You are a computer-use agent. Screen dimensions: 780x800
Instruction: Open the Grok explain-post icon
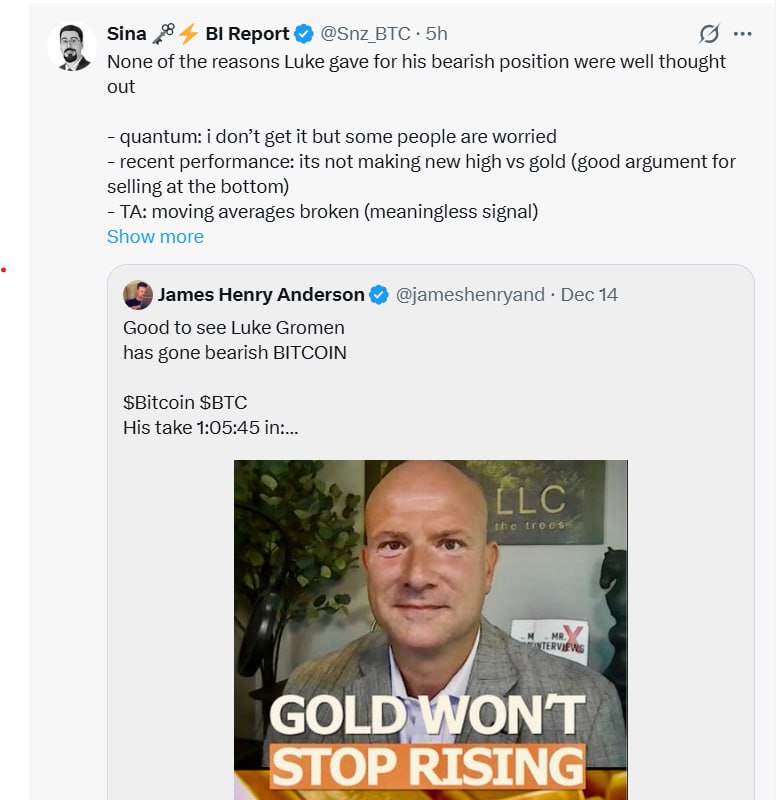(x=709, y=34)
